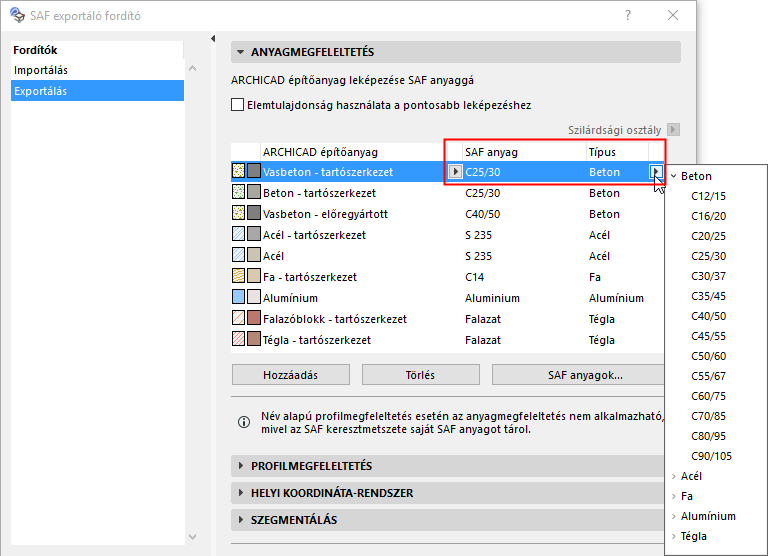
Task: Click hatch fill icon of Falazóblokk - tartószerkezet
Action: [x=239, y=318]
